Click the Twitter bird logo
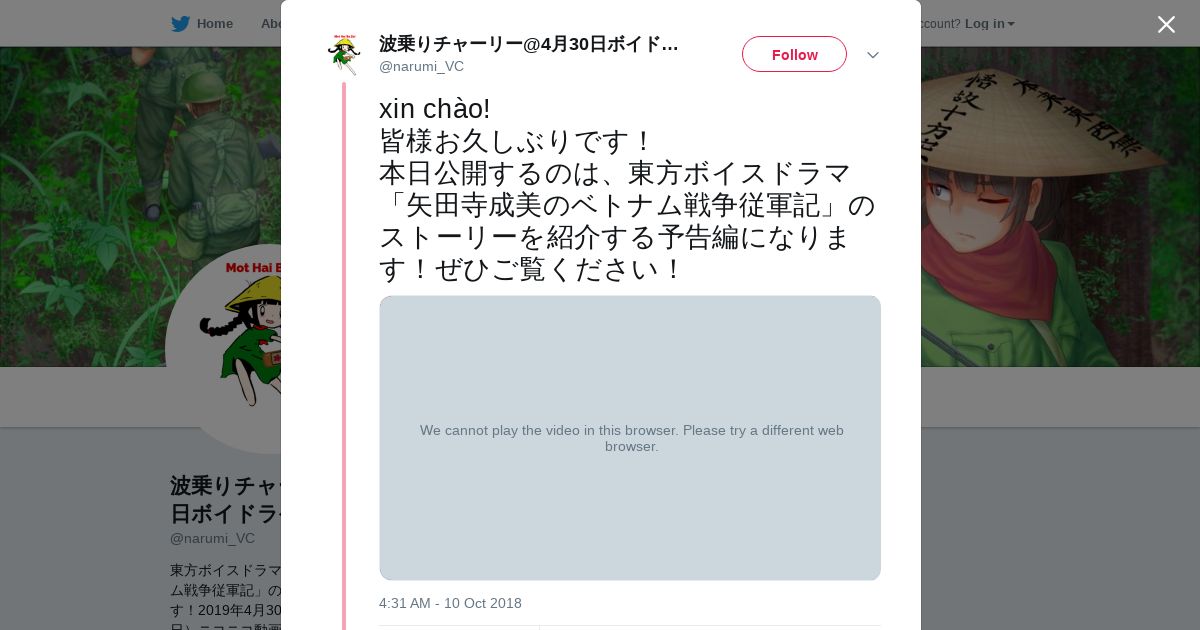The width and height of the screenshot is (1200, 630). click(180, 24)
